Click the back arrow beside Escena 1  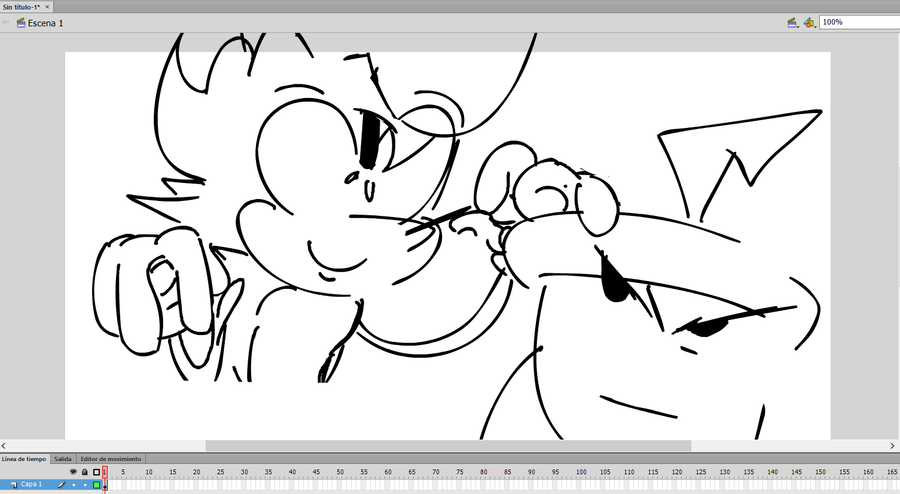6,23
